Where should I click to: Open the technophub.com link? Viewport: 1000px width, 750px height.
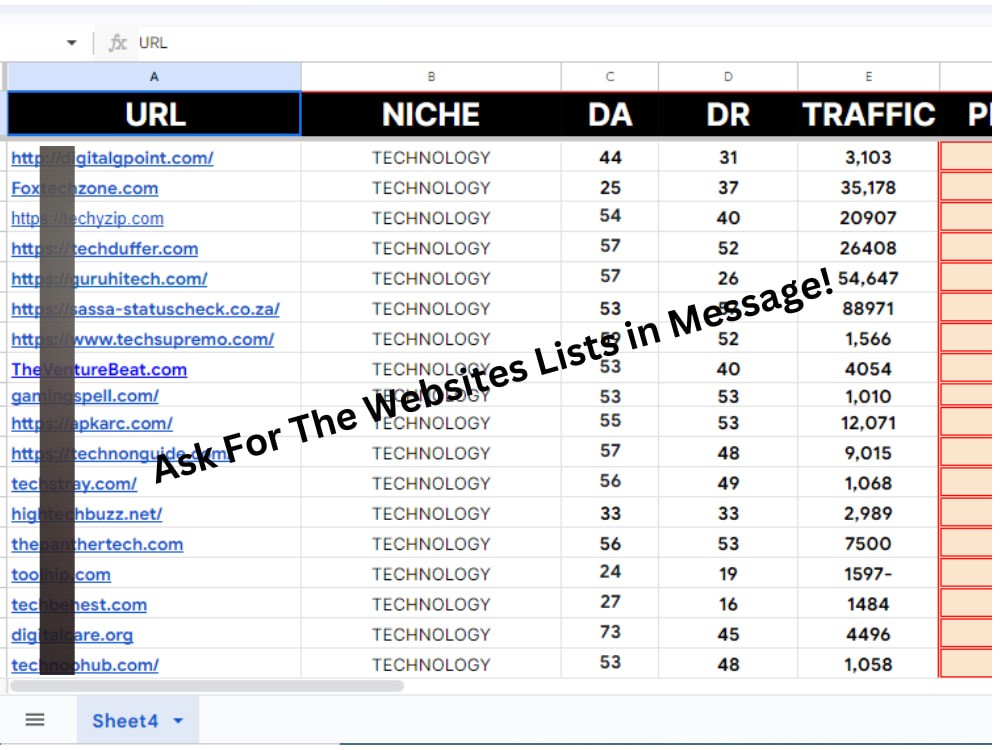pyautogui.click(x=85, y=665)
